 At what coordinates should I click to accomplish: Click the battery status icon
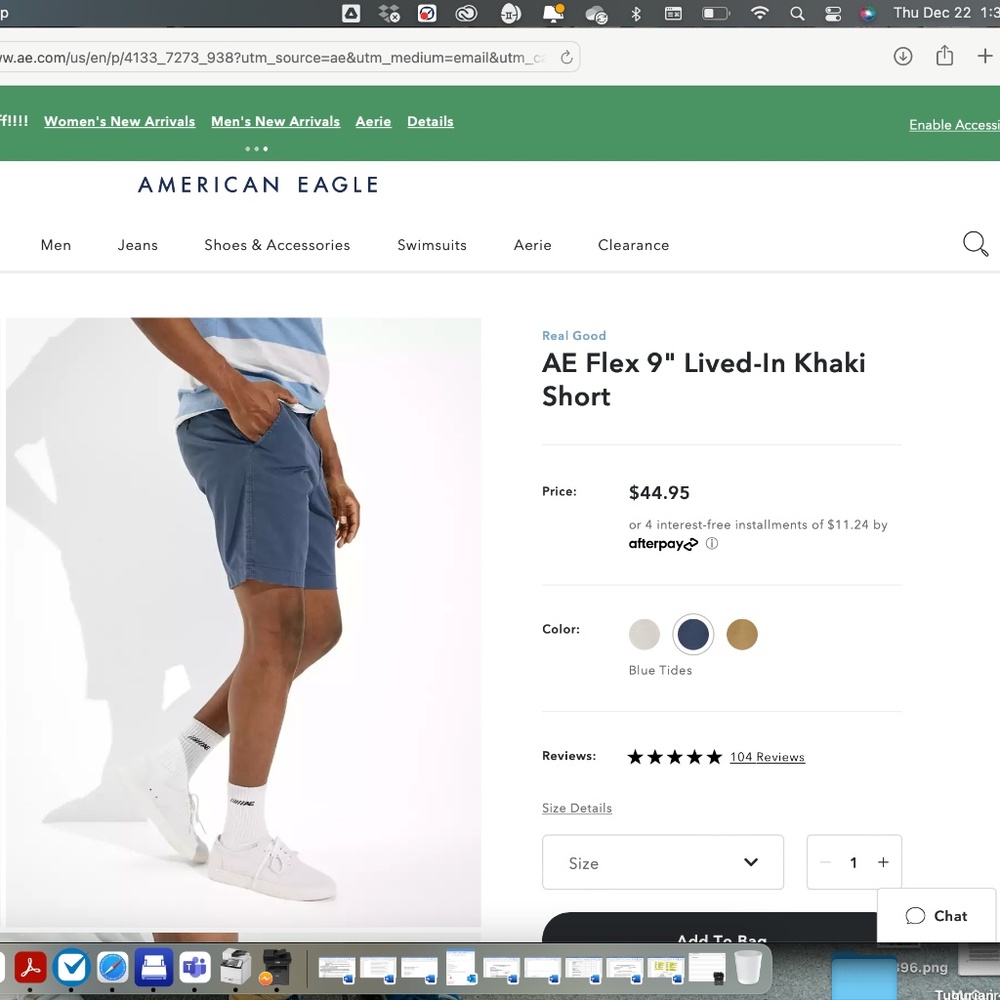coord(716,13)
